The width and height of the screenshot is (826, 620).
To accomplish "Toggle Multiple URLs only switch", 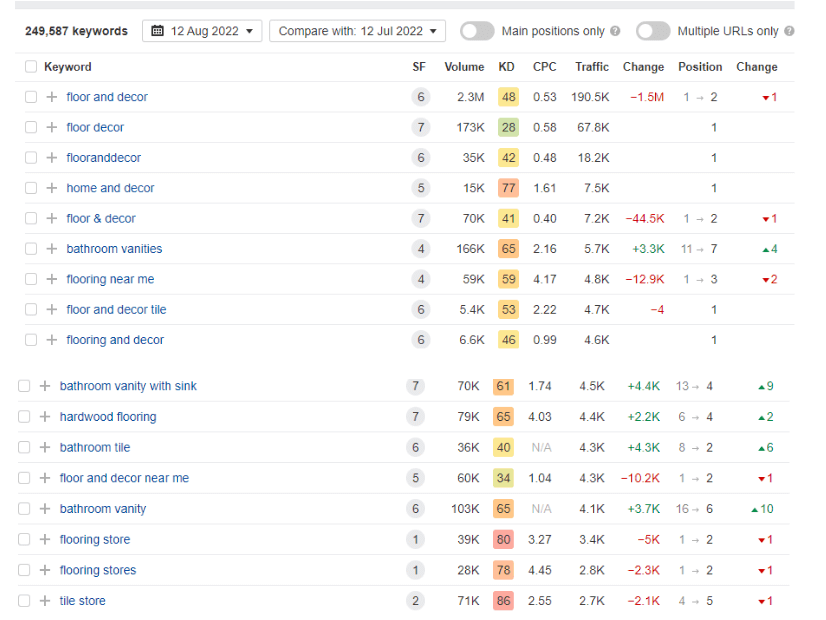I will [653, 31].
